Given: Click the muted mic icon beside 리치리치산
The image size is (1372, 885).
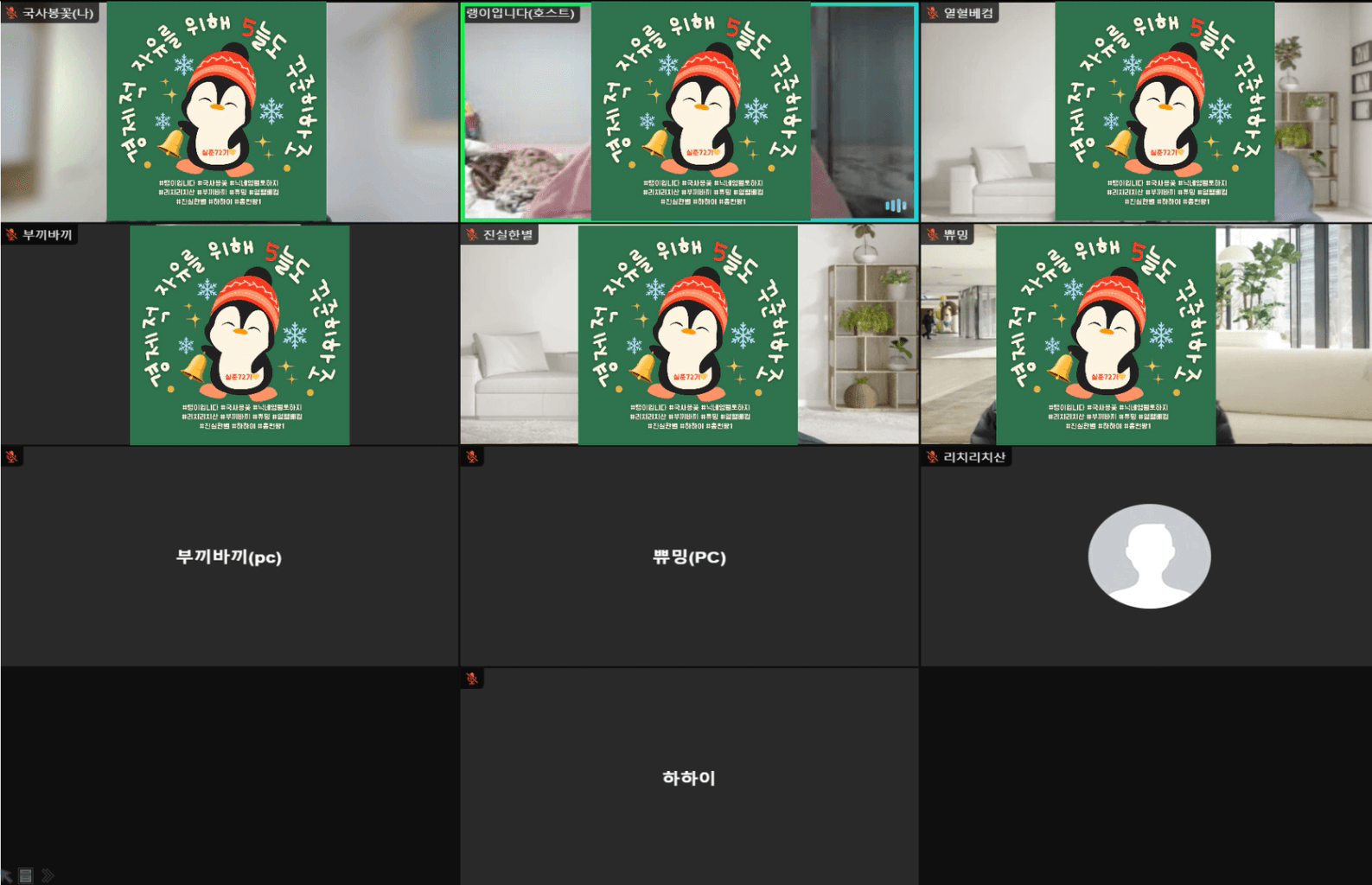Looking at the screenshot, I should tap(933, 457).
